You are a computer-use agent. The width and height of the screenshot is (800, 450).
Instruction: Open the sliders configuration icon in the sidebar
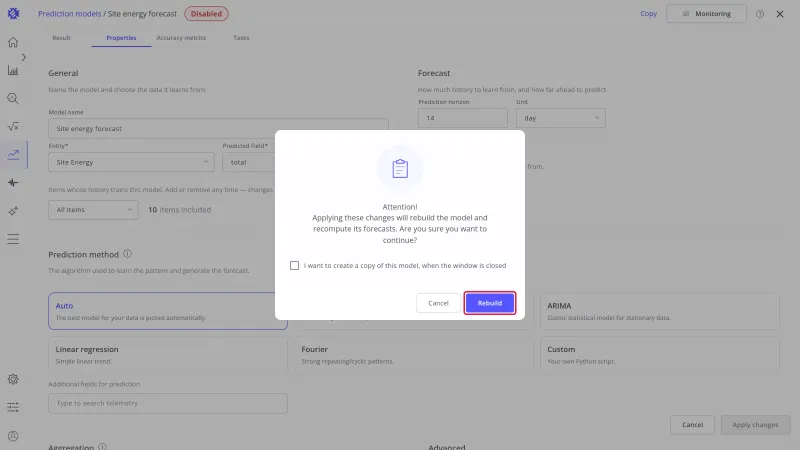coord(13,407)
